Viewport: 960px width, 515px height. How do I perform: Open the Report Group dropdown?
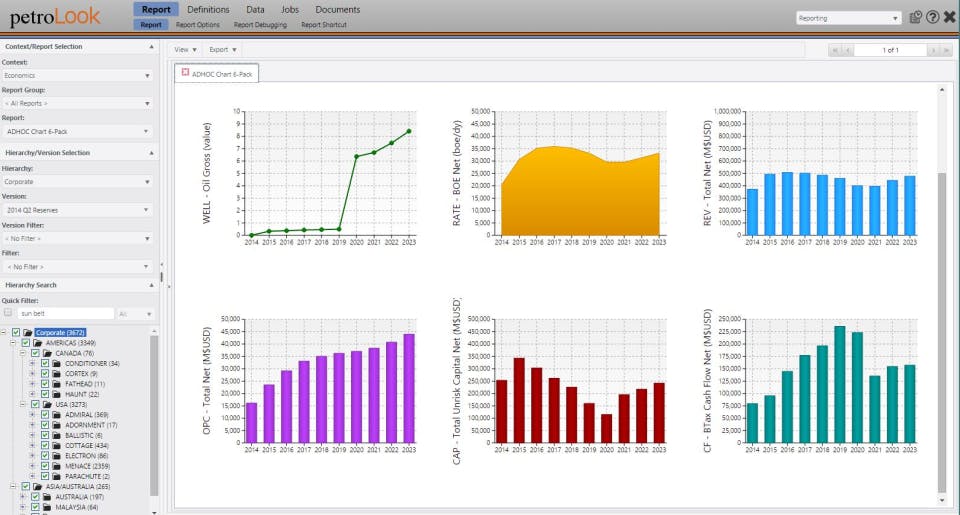click(x=77, y=103)
